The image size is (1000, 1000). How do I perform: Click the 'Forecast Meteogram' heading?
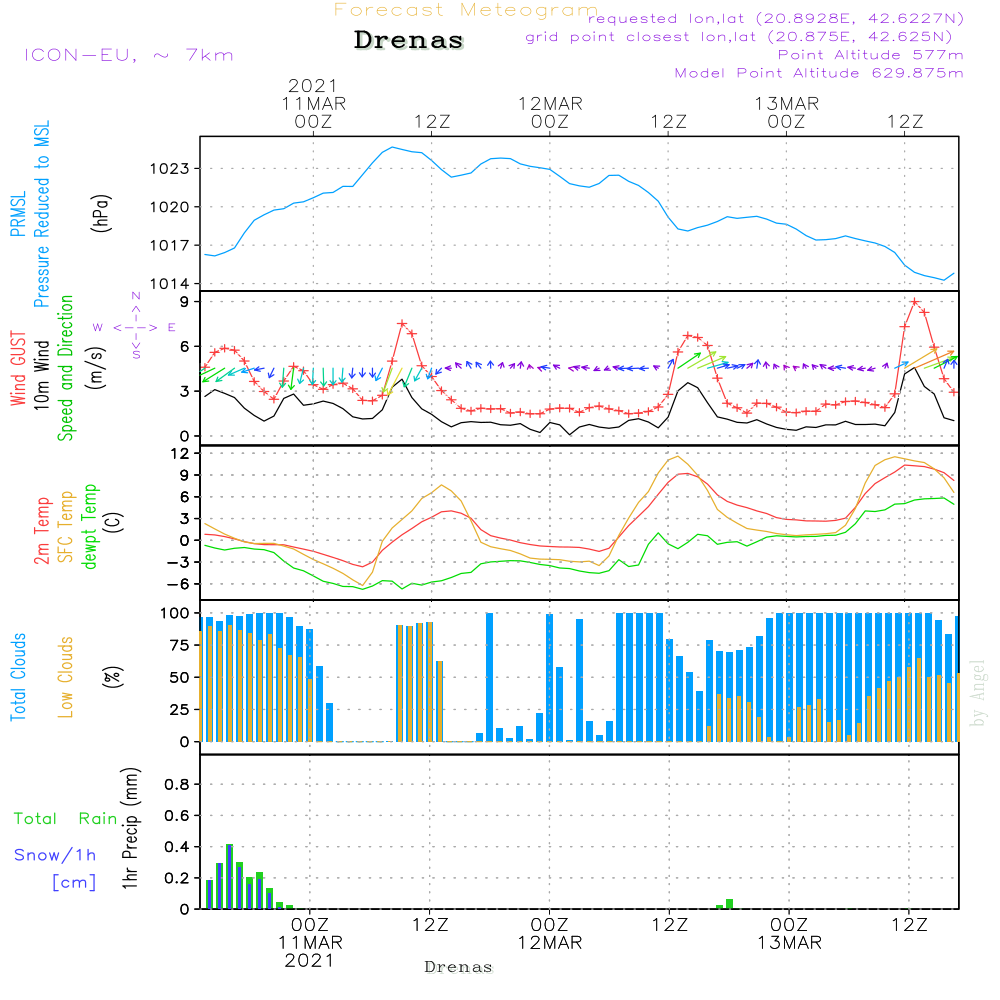466,10
